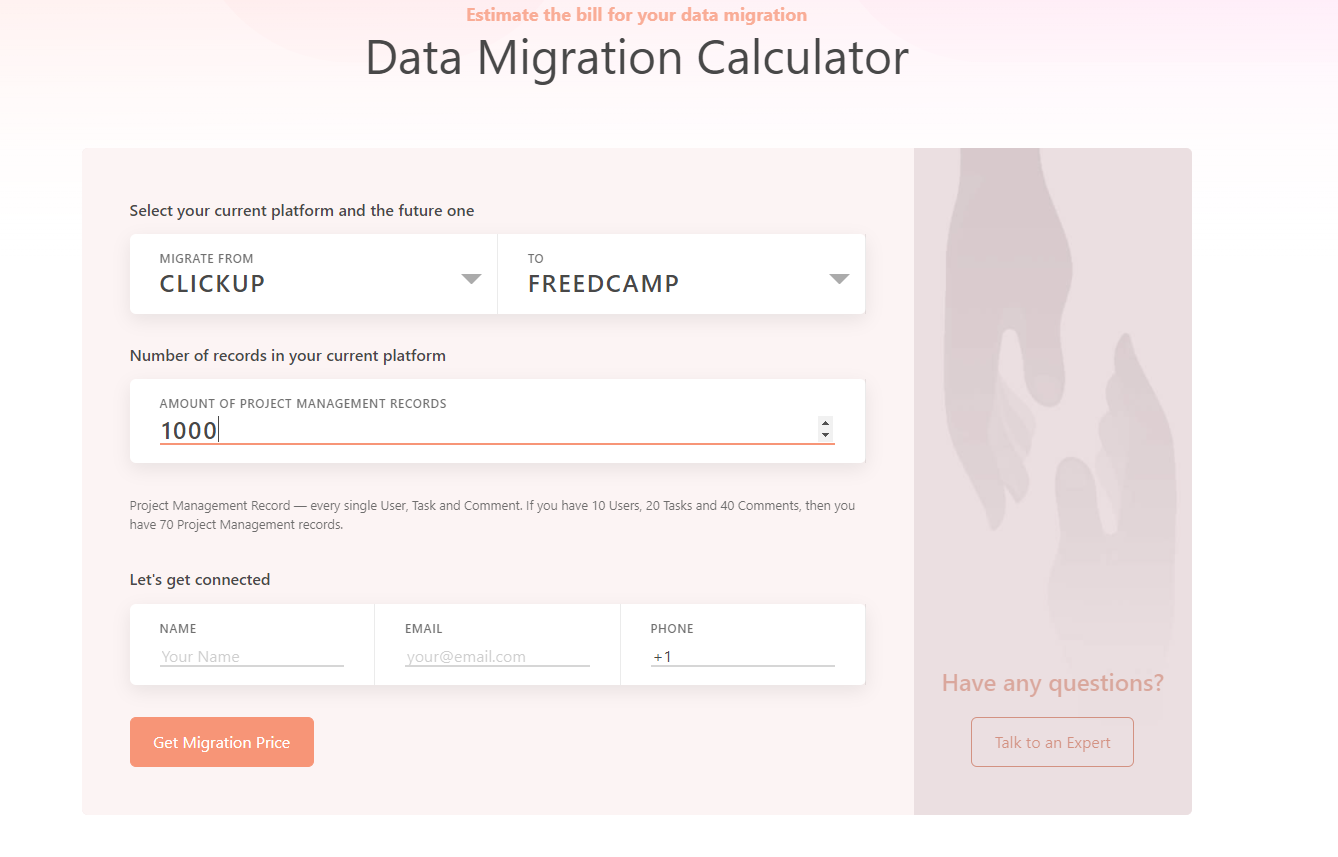Click the Talk to an Expert button

1052,742
